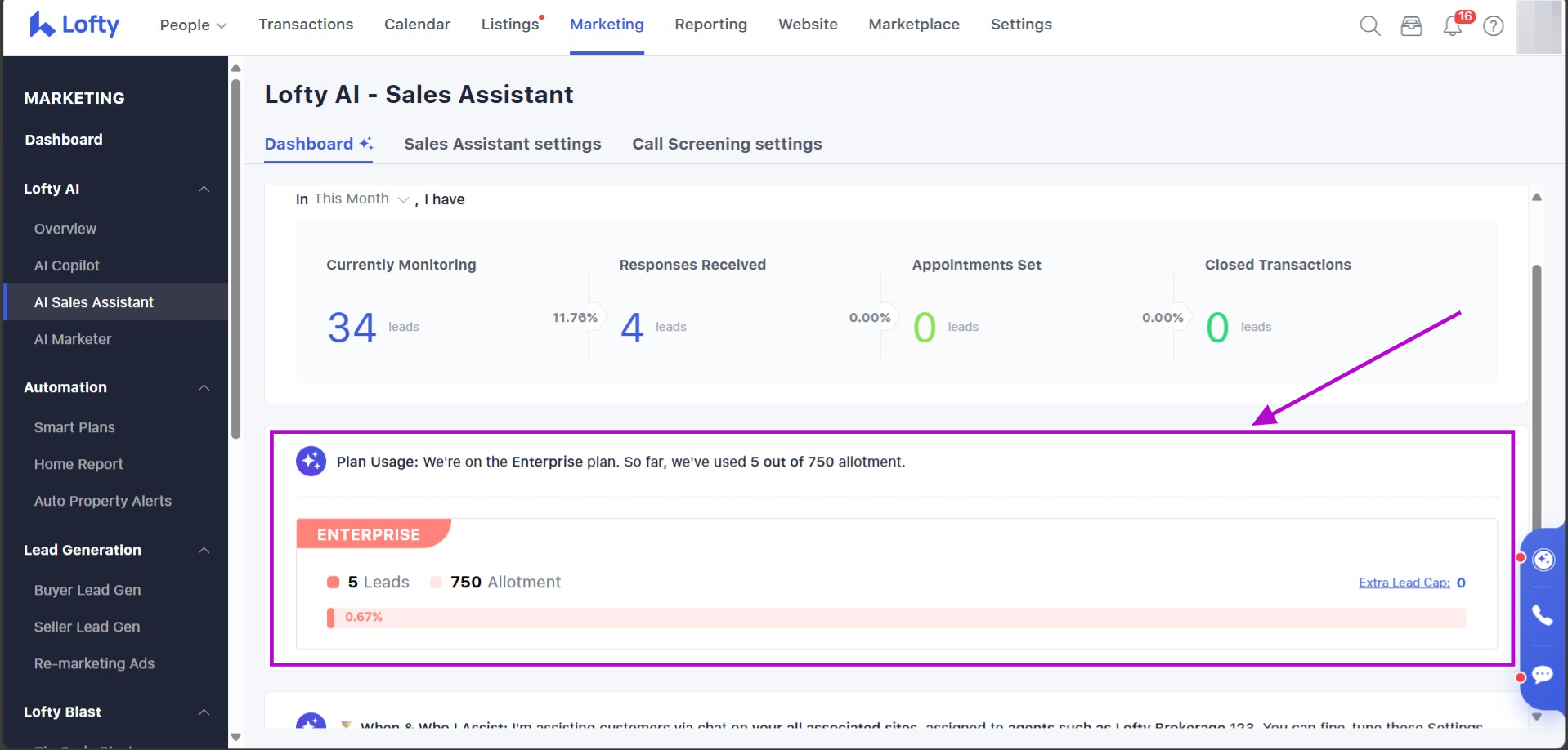Click the red 5 Leads legend swatch
This screenshot has width=1568, height=750.
point(333,583)
